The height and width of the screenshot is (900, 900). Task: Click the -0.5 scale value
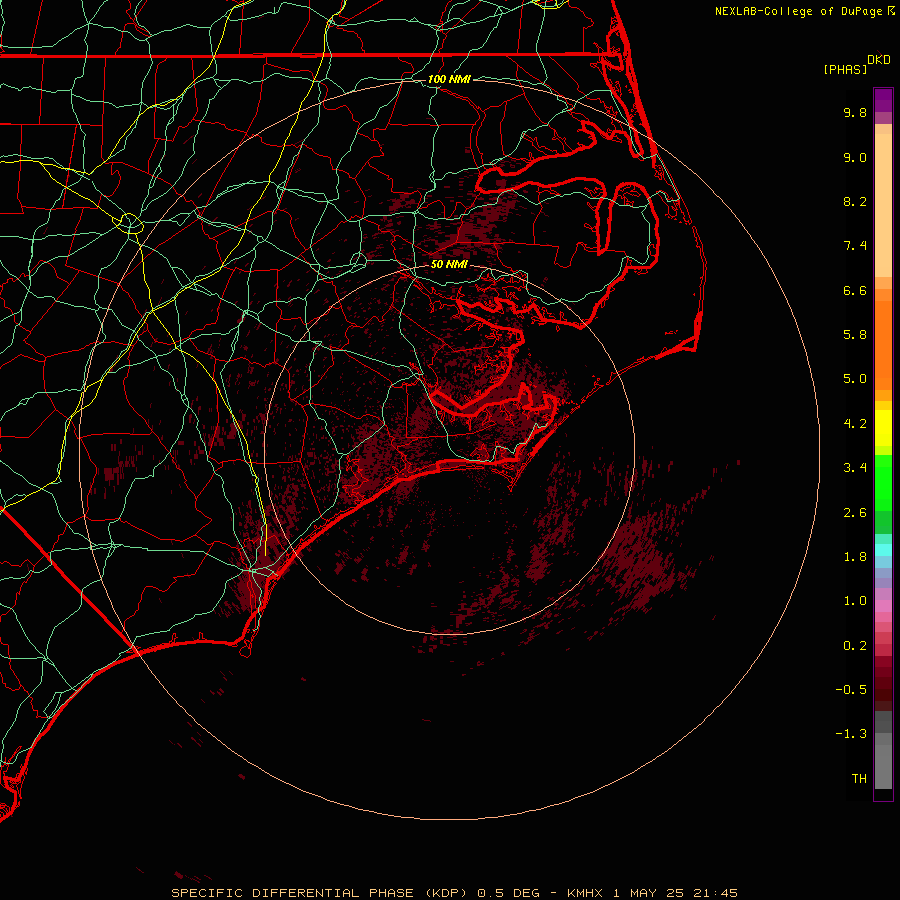[x=851, y=690]
